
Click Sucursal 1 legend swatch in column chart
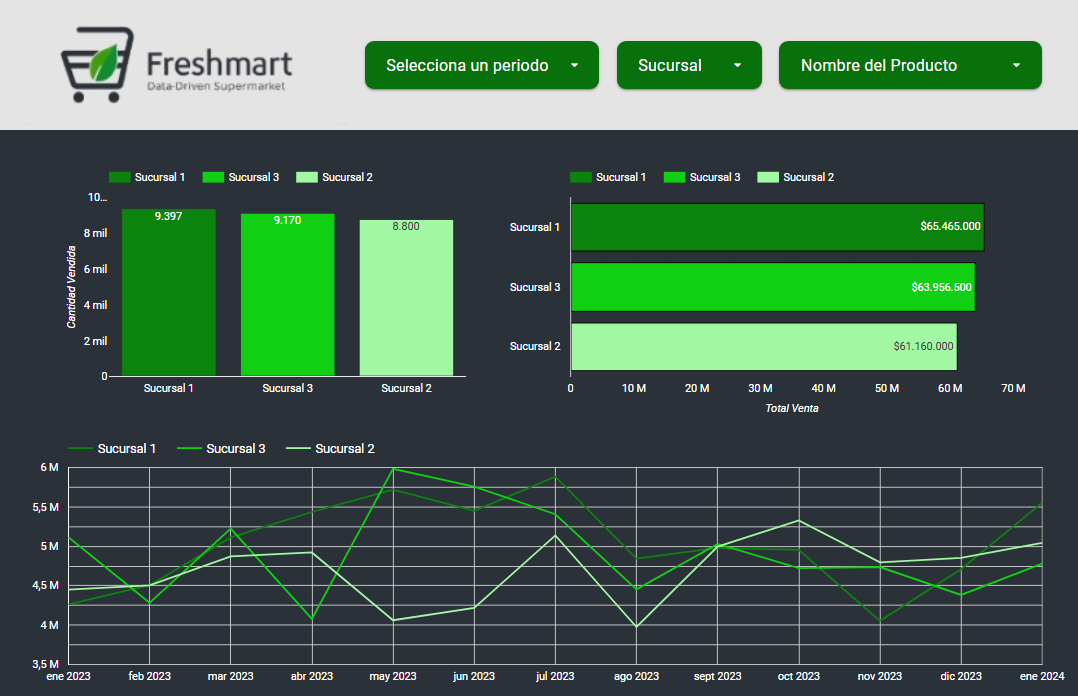coord(119,177)
